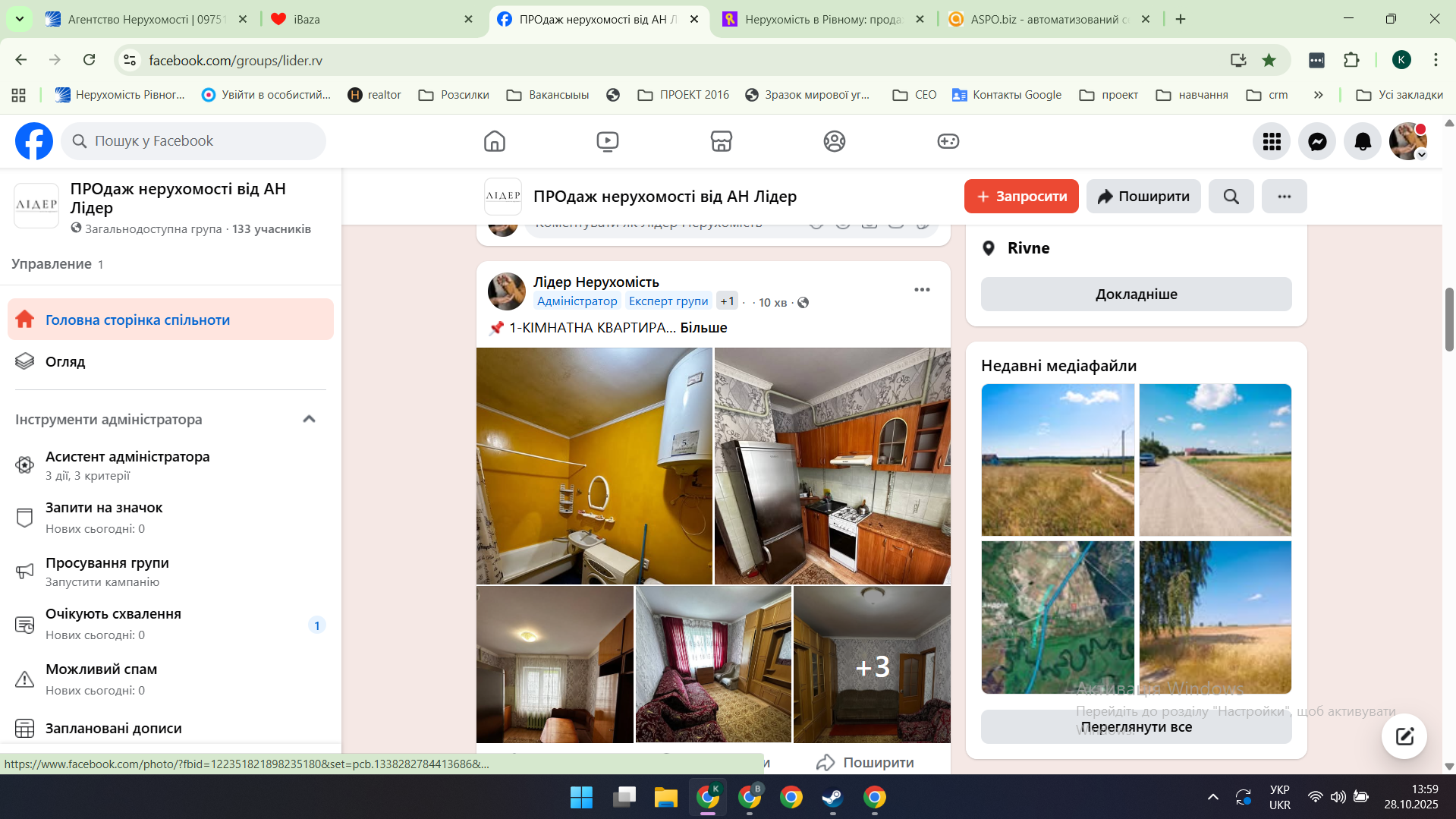Image resolution: width=1456 pixels, height=819 pixels.
Task: Open the Facebook menu grid icon
Action: 1272,141
